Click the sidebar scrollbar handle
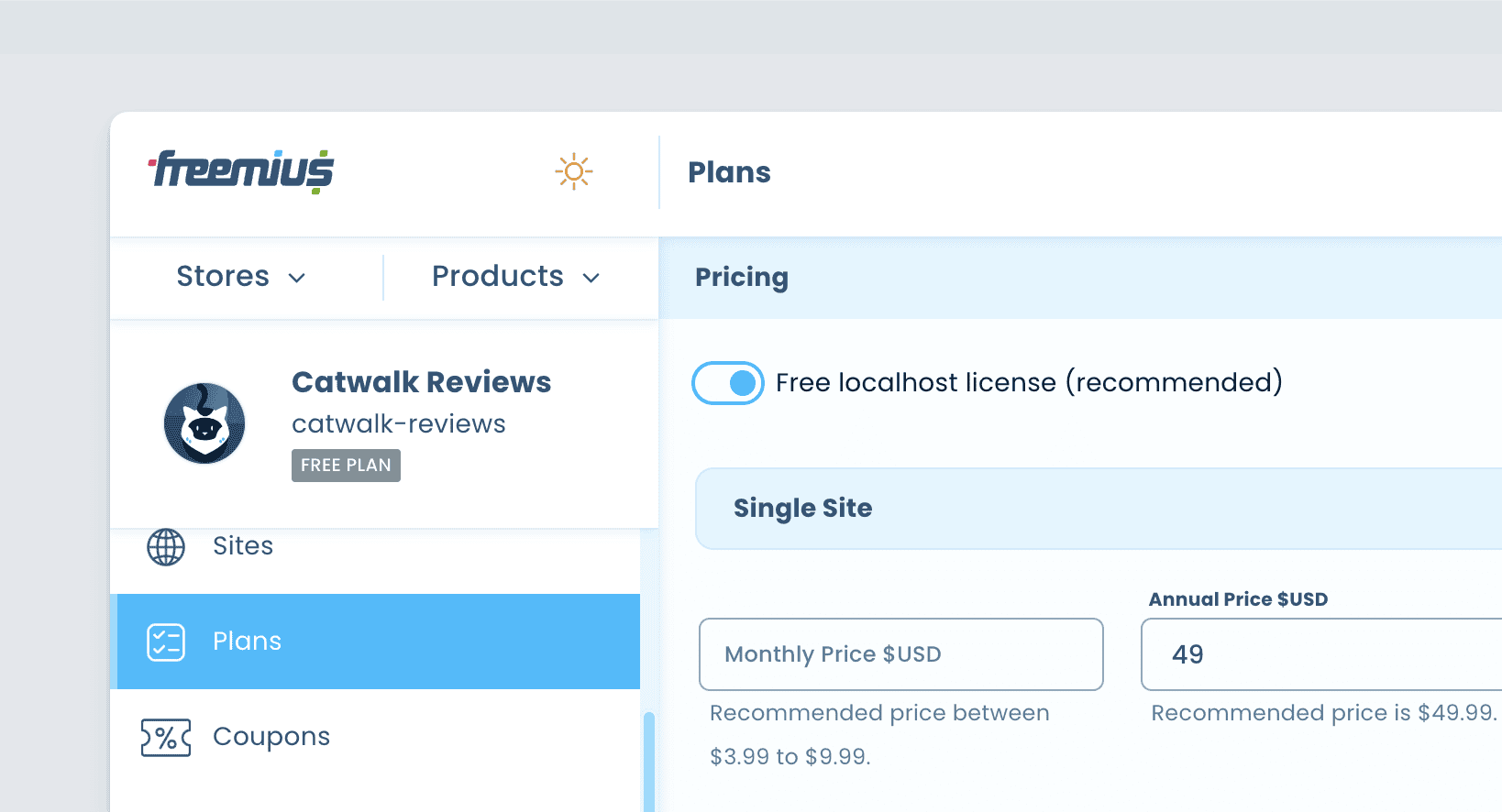Viewport: 1502px width, 812px height. [649, 762]
